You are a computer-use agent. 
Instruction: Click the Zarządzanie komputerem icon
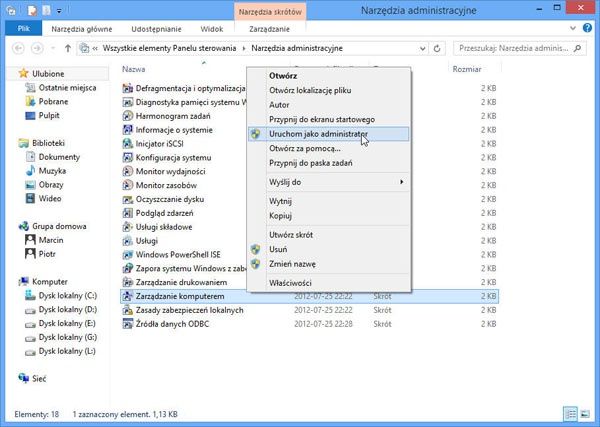click(127, 296)
